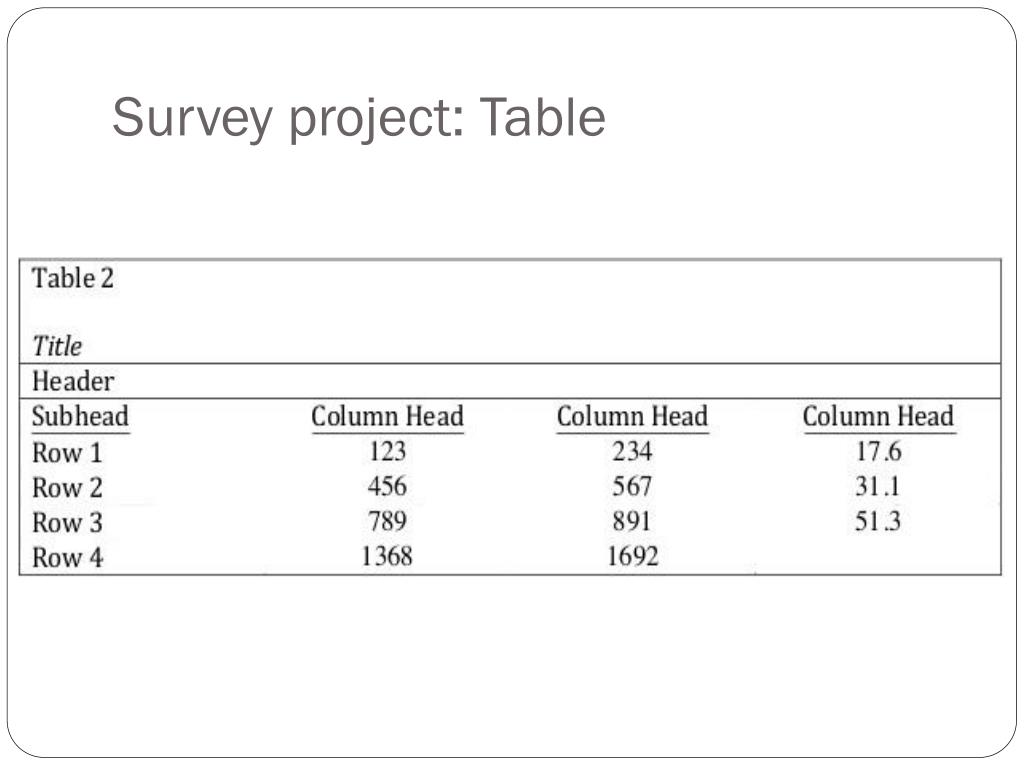Image resolution: width=1024 pixels, height=768 pixels.
Task: Click the cell value 1368
Action: [387, 556]
